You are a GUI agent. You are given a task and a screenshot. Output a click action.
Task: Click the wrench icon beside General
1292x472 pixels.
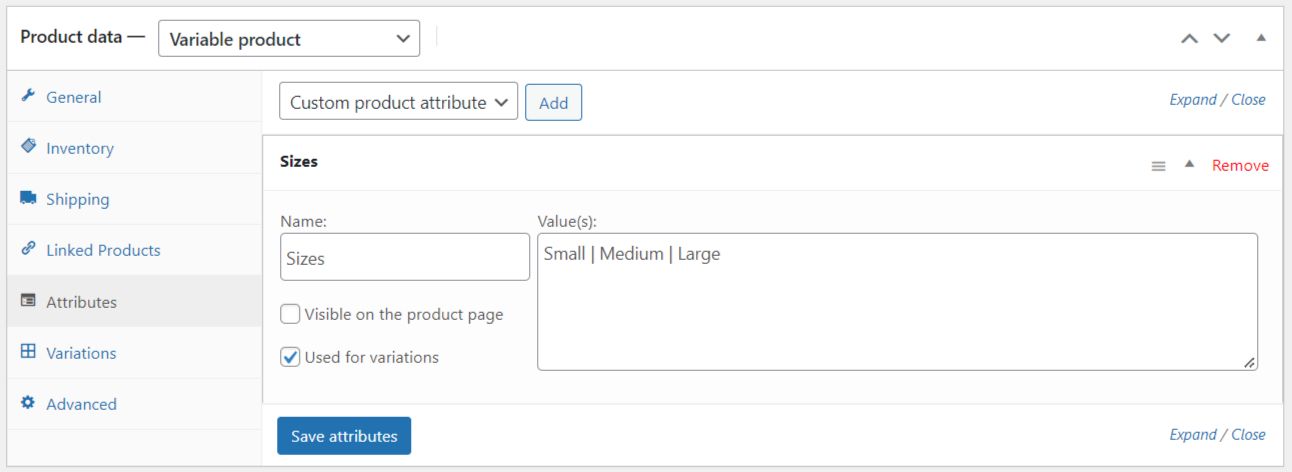(x=28, y=97)
